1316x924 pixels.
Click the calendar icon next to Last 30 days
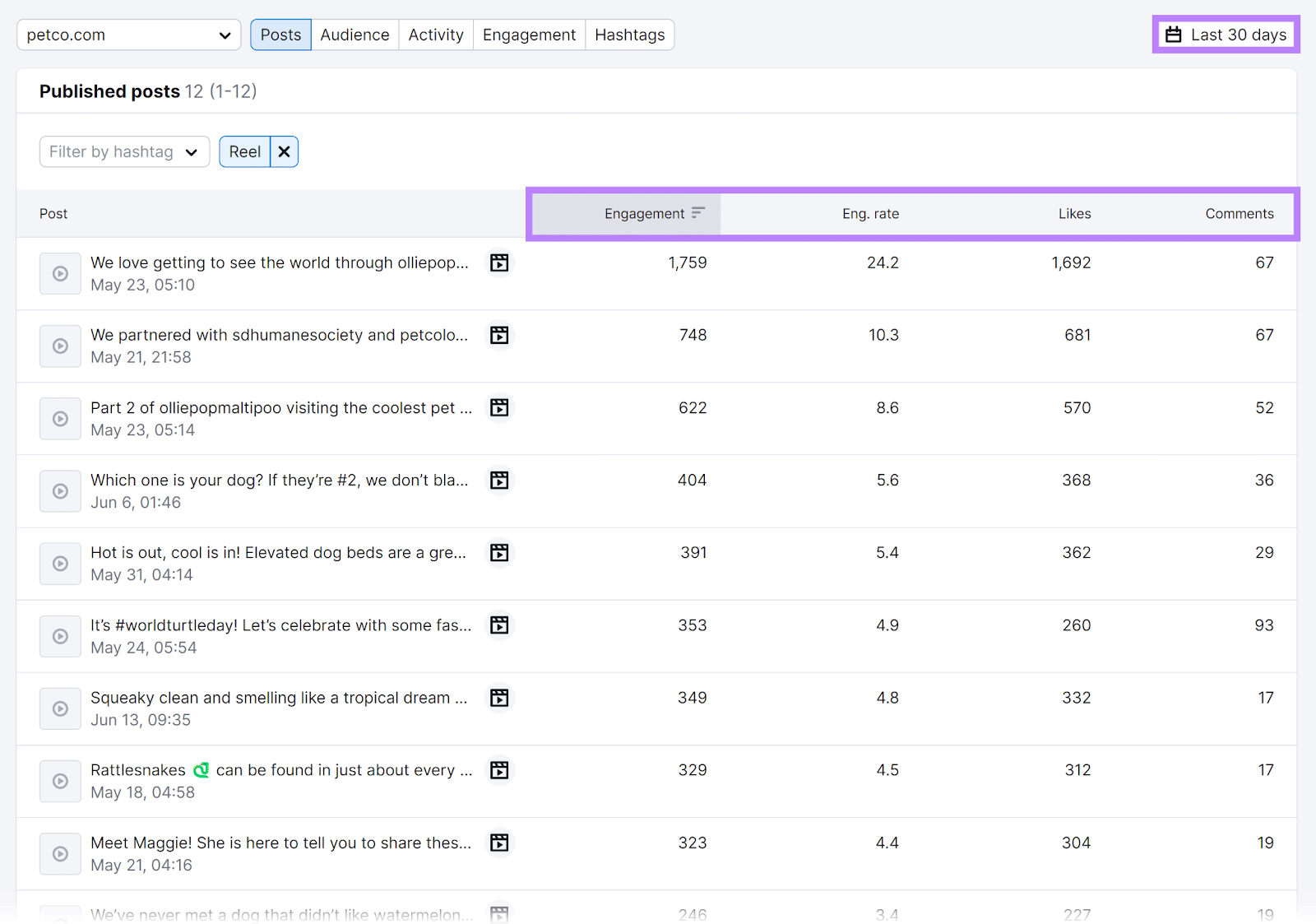(1173, 35)
